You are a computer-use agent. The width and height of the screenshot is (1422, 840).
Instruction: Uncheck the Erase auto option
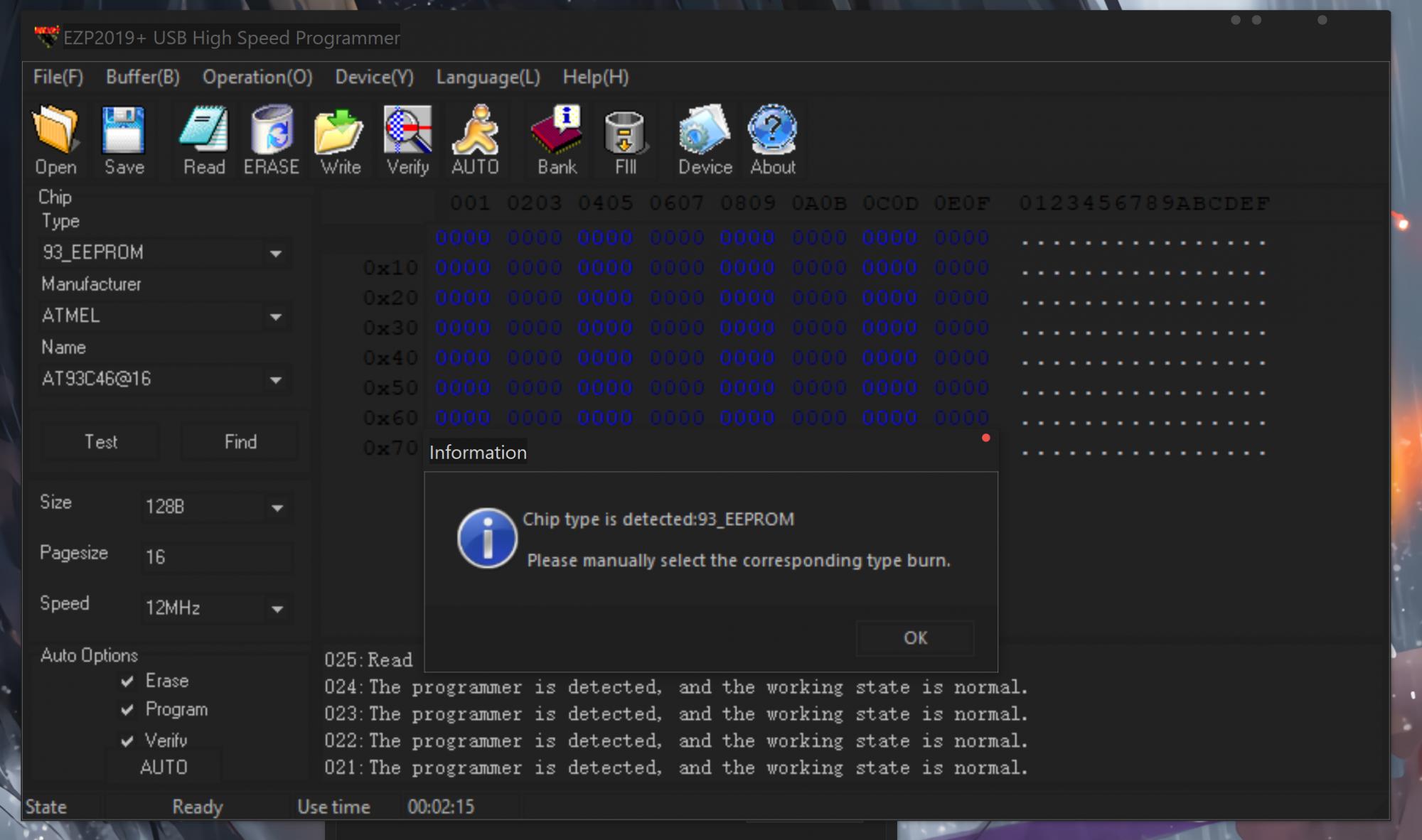[x=127, y=682]
